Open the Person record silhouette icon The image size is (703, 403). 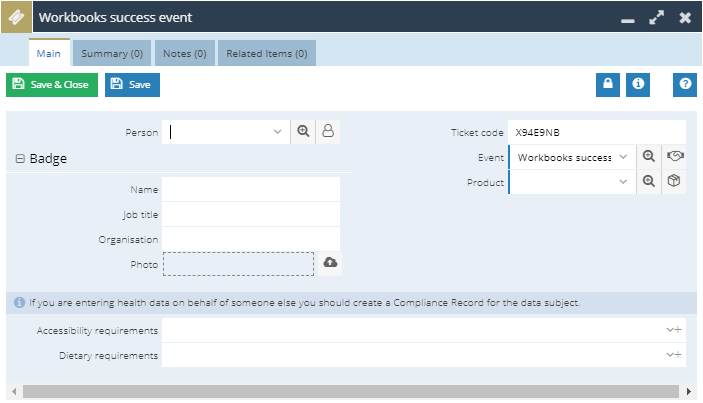[328, 132]
